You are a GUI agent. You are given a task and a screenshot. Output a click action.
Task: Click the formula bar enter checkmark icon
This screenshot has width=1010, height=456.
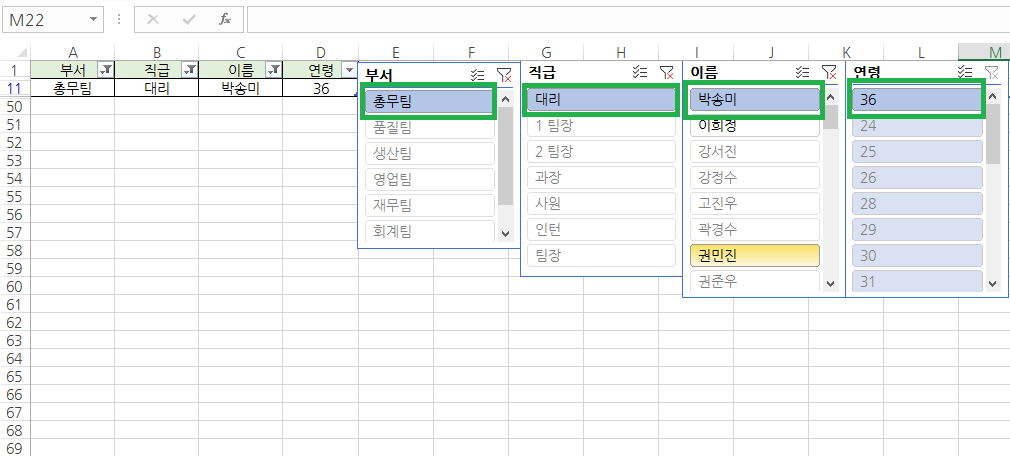coord(189,19)
